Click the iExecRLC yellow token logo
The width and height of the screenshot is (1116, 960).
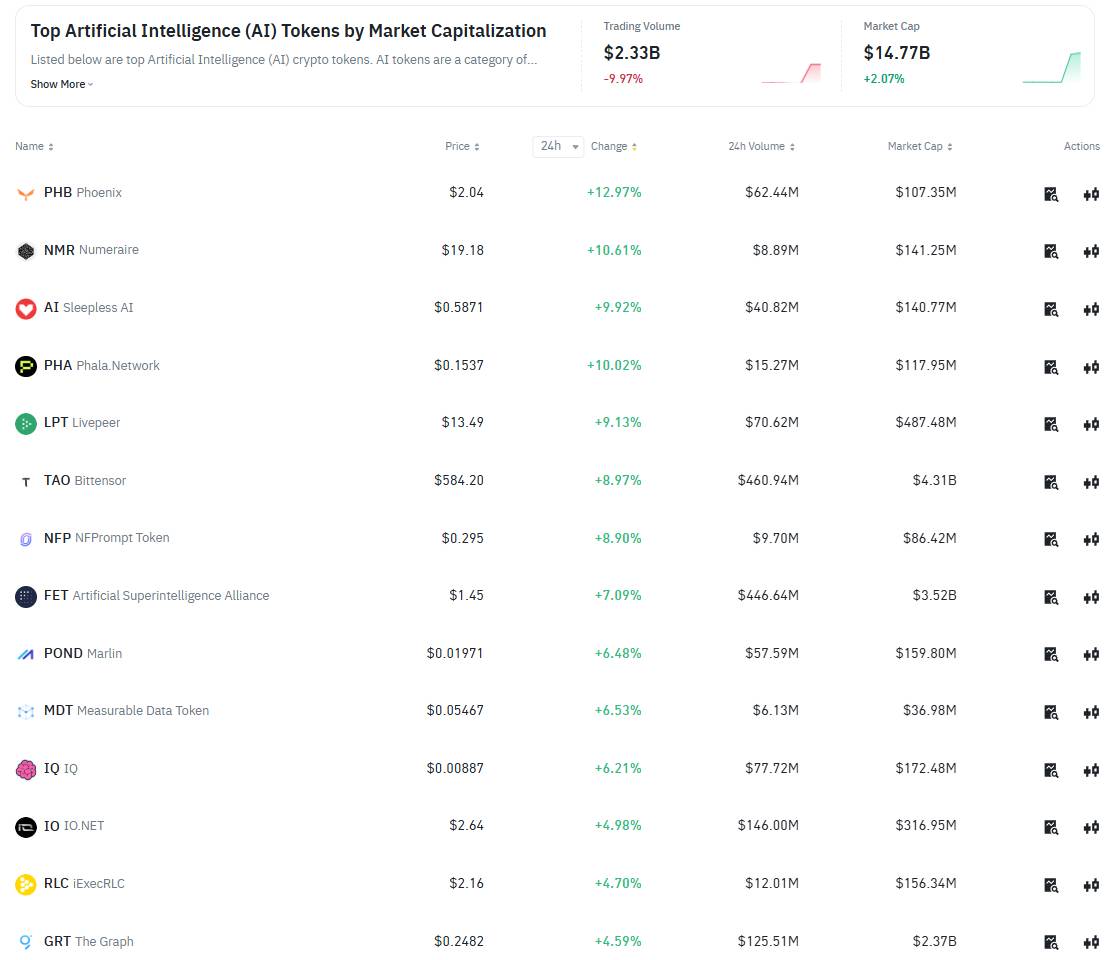point(26,885)
